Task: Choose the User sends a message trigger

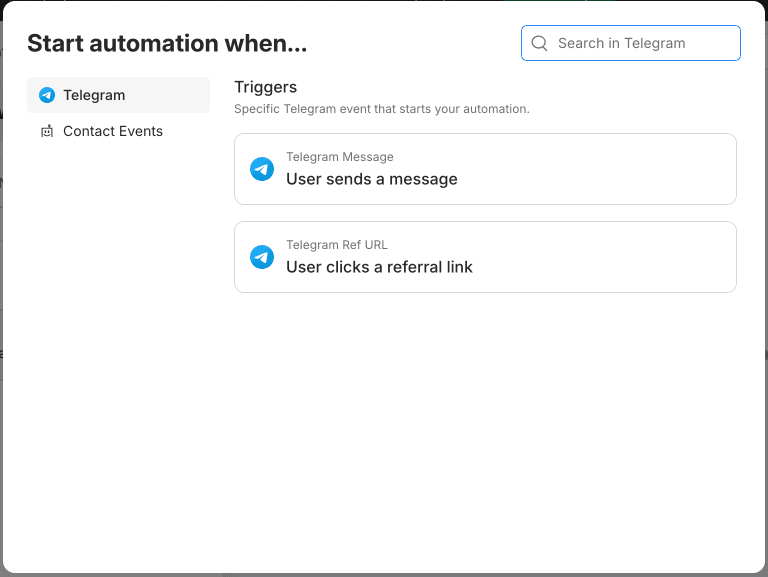Action: (x=485, y=169)
